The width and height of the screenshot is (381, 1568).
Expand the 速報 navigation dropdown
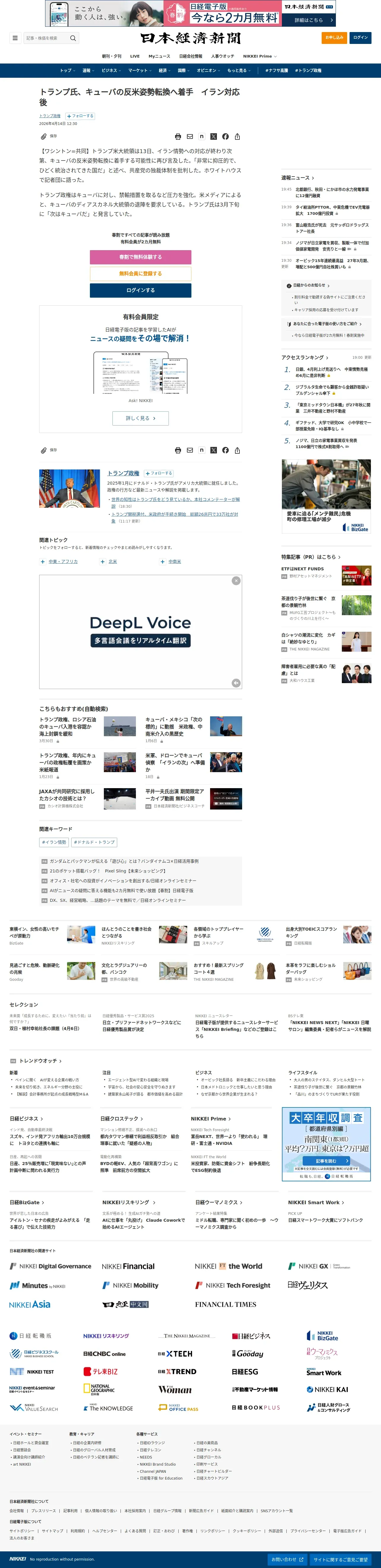[x=88, y=71]
